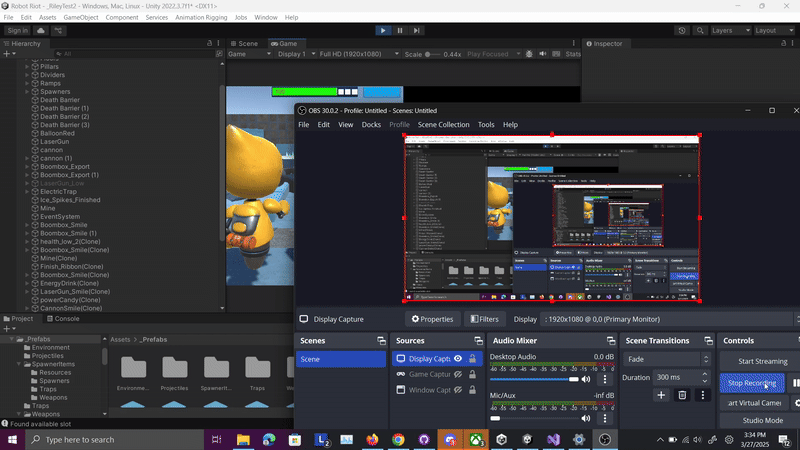Unlock the Display Capture source
Image resolution: width=800 pixels, height=450 pixels.
(472, 359)
